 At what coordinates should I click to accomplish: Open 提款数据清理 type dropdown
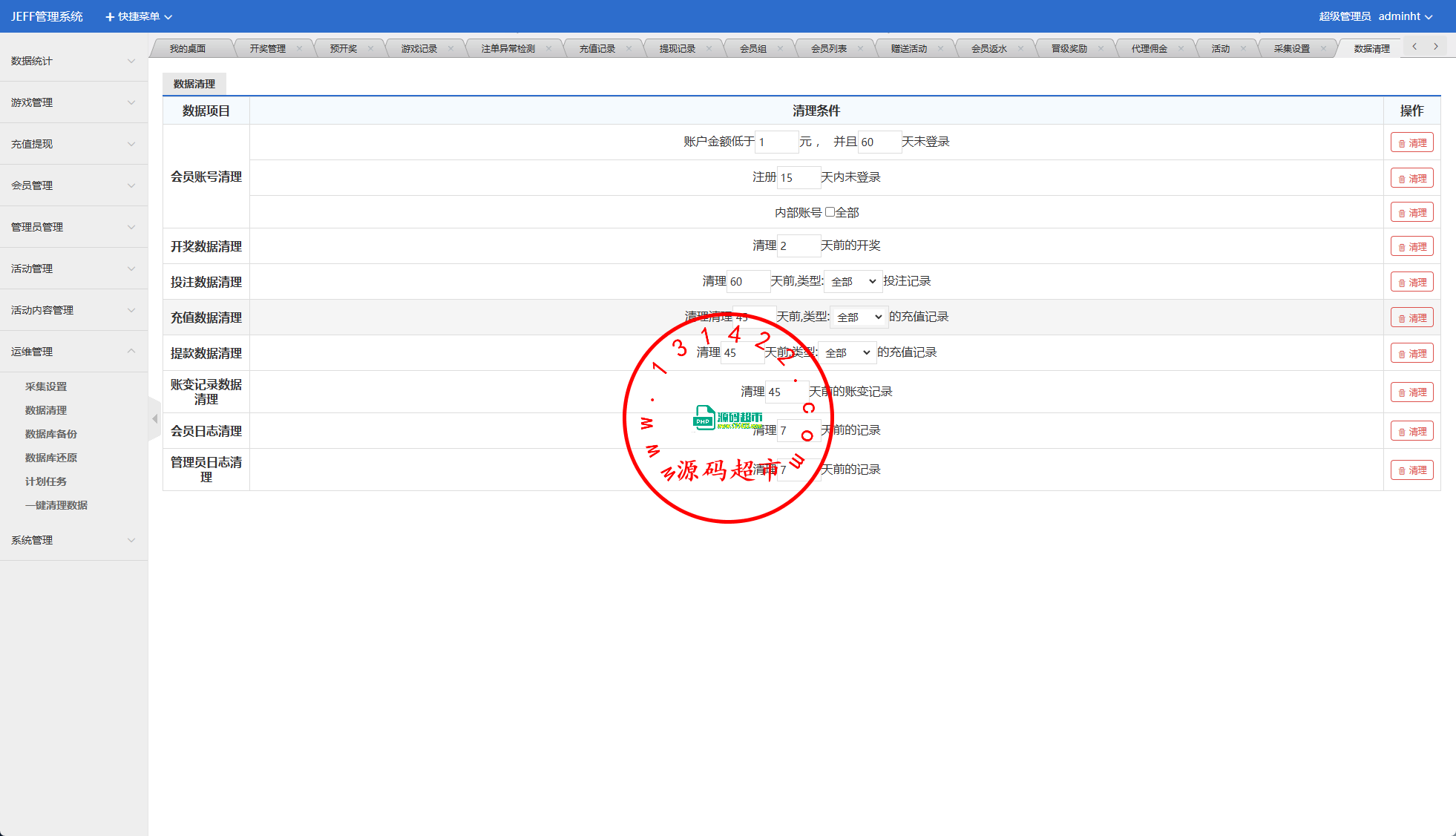[x=847, y=353]
